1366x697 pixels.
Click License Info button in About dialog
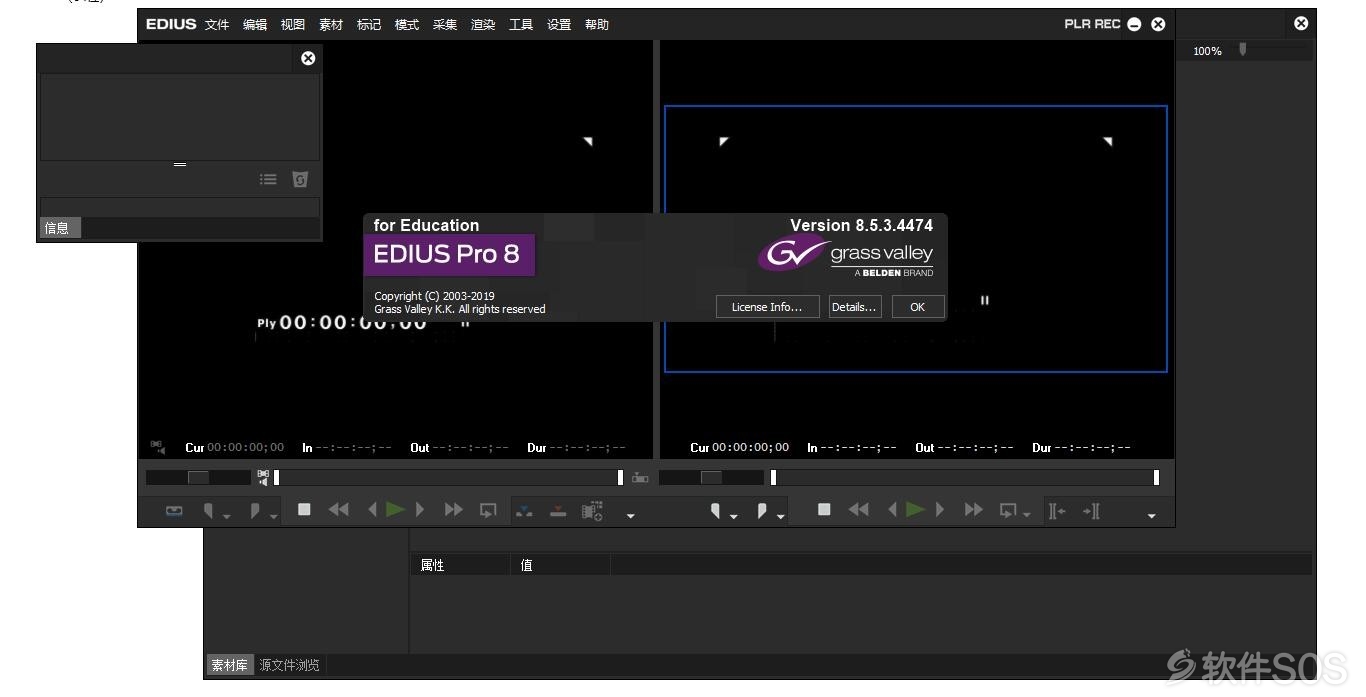coord(767,307)
